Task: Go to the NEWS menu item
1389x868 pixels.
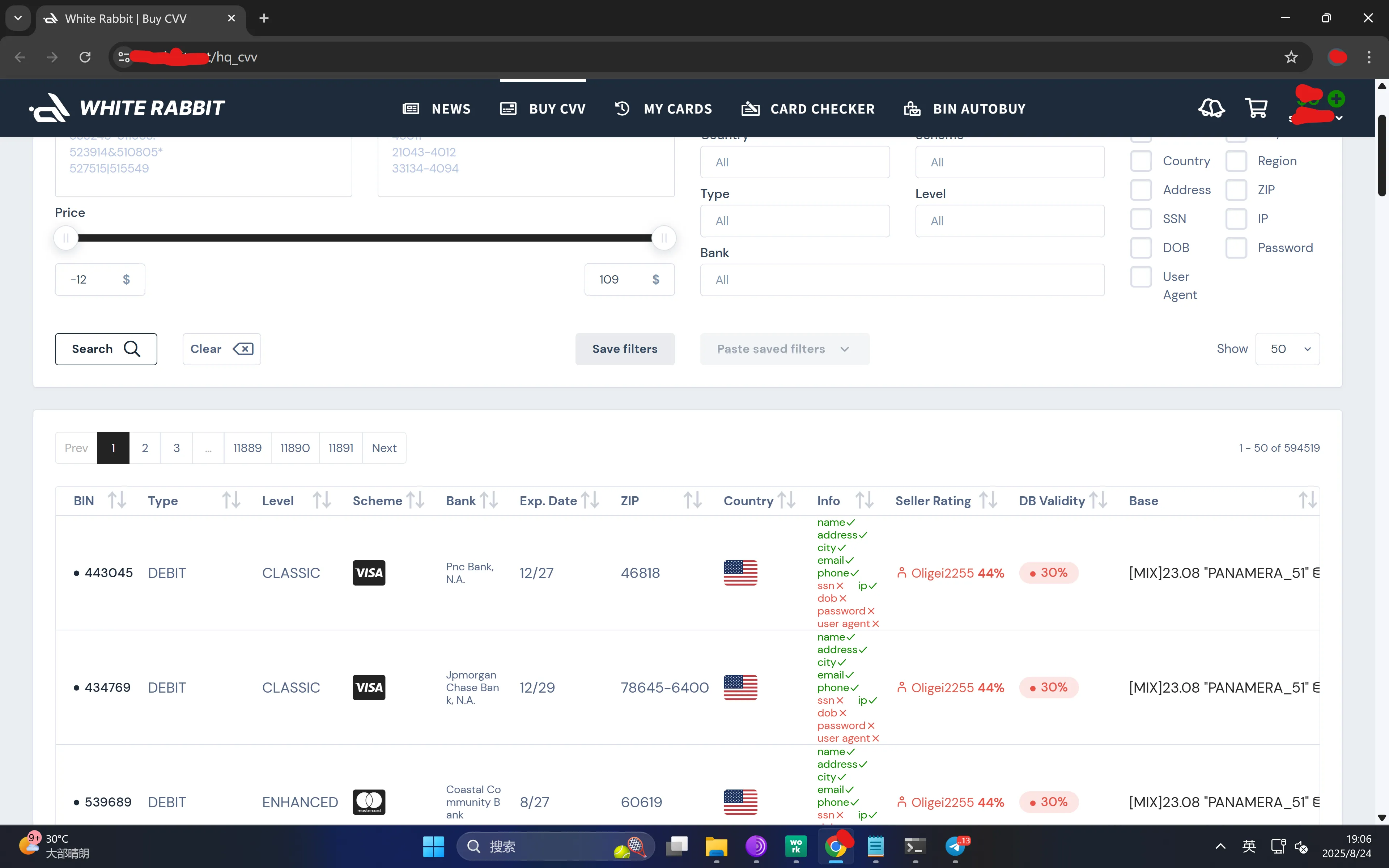Action: coord(436,109)
